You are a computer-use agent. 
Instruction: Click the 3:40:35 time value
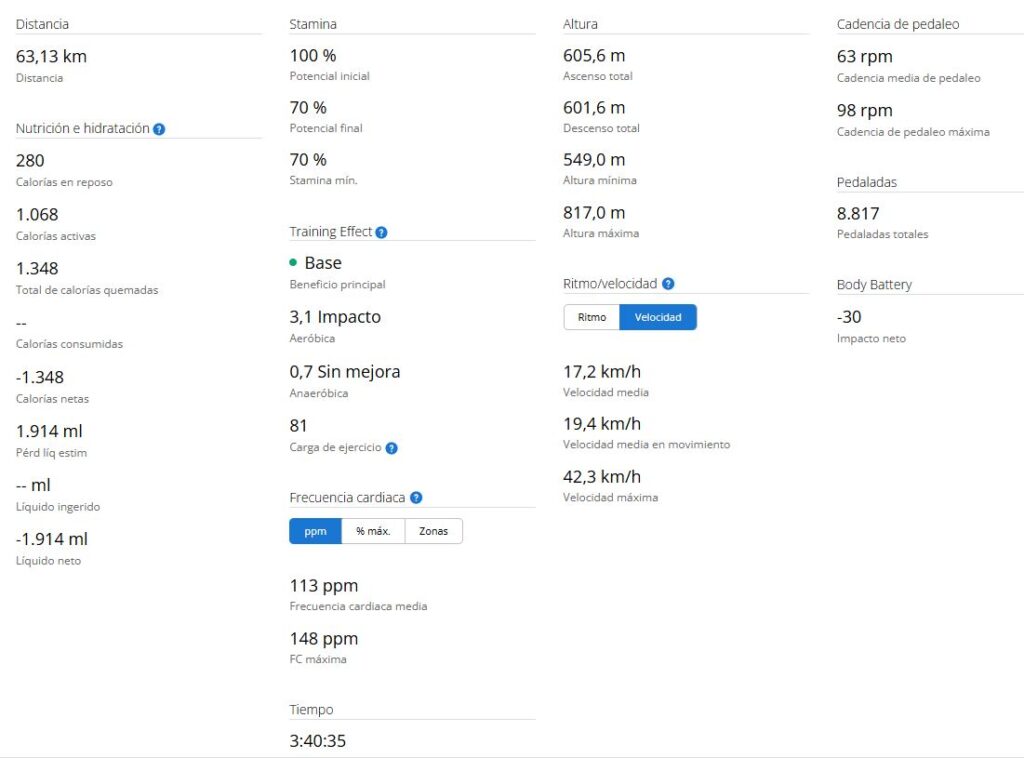[318, 742]
